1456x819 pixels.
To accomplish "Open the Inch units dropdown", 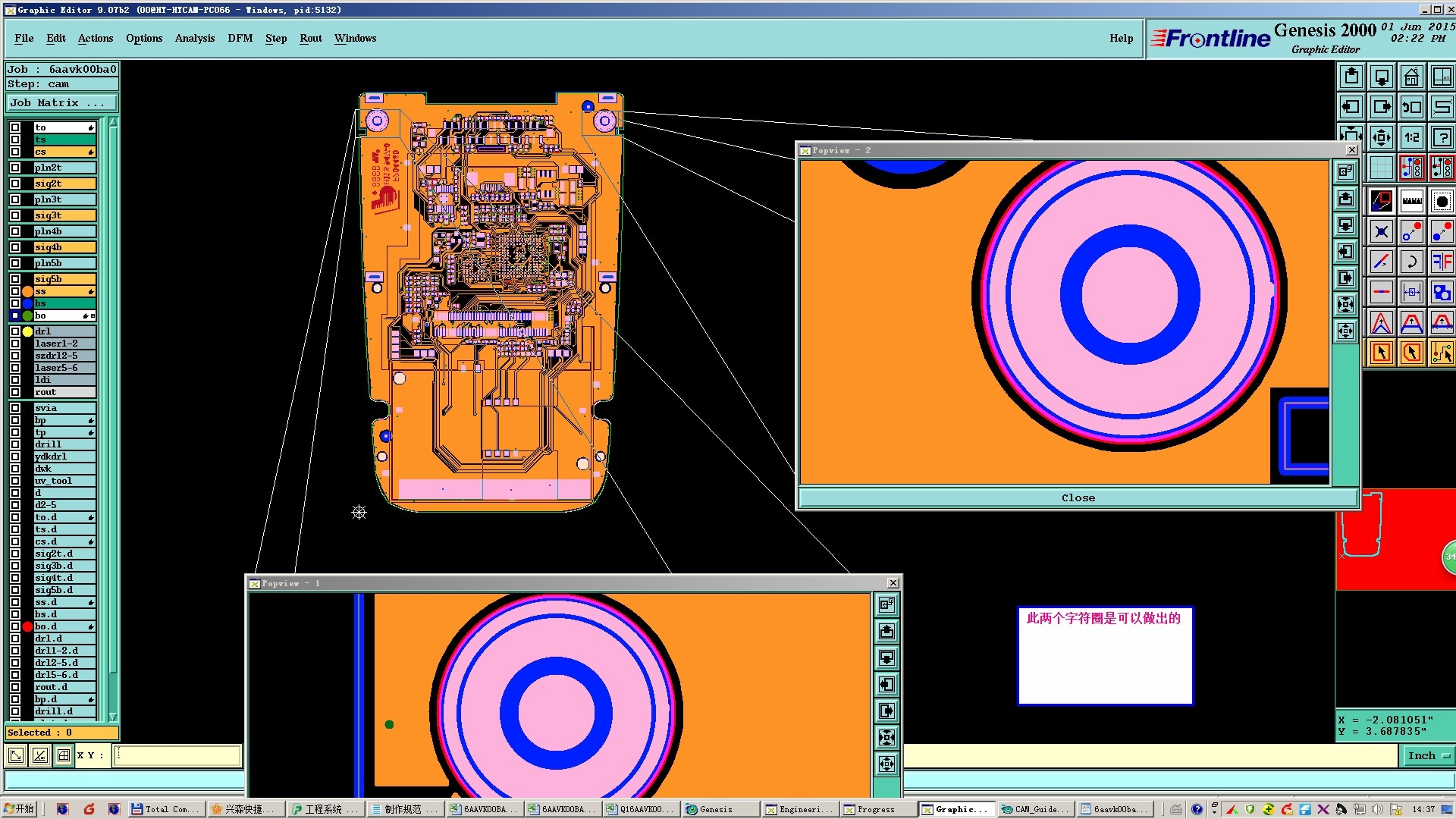I will coord(1428,755).
